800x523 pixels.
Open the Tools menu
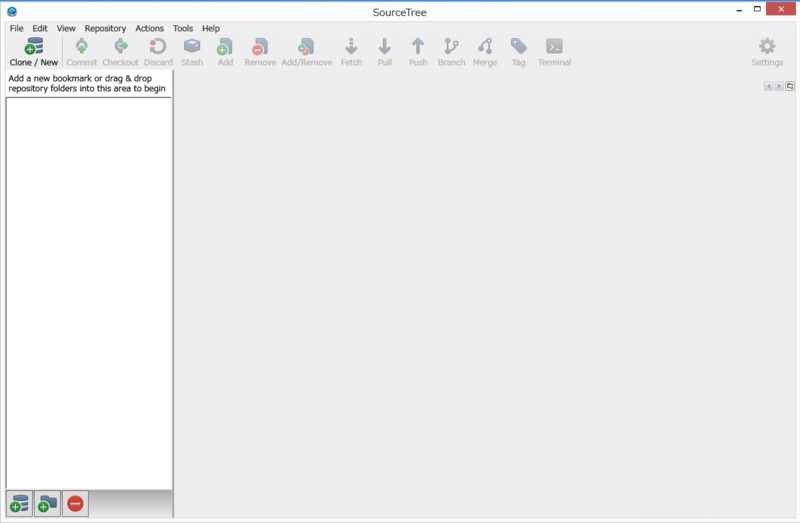click(x=183, y=29)
